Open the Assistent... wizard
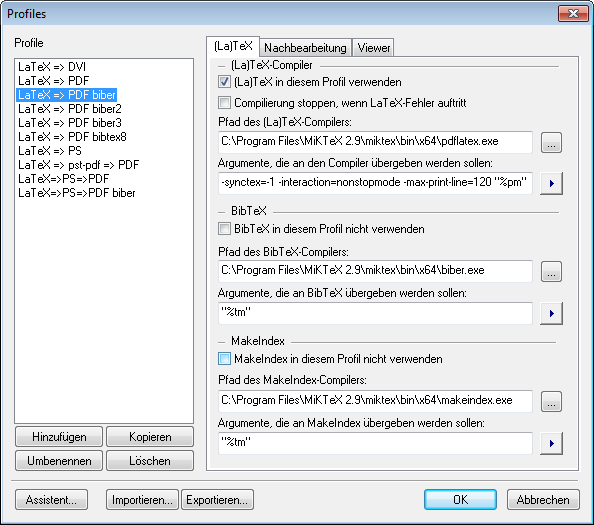 coord(52,500)
